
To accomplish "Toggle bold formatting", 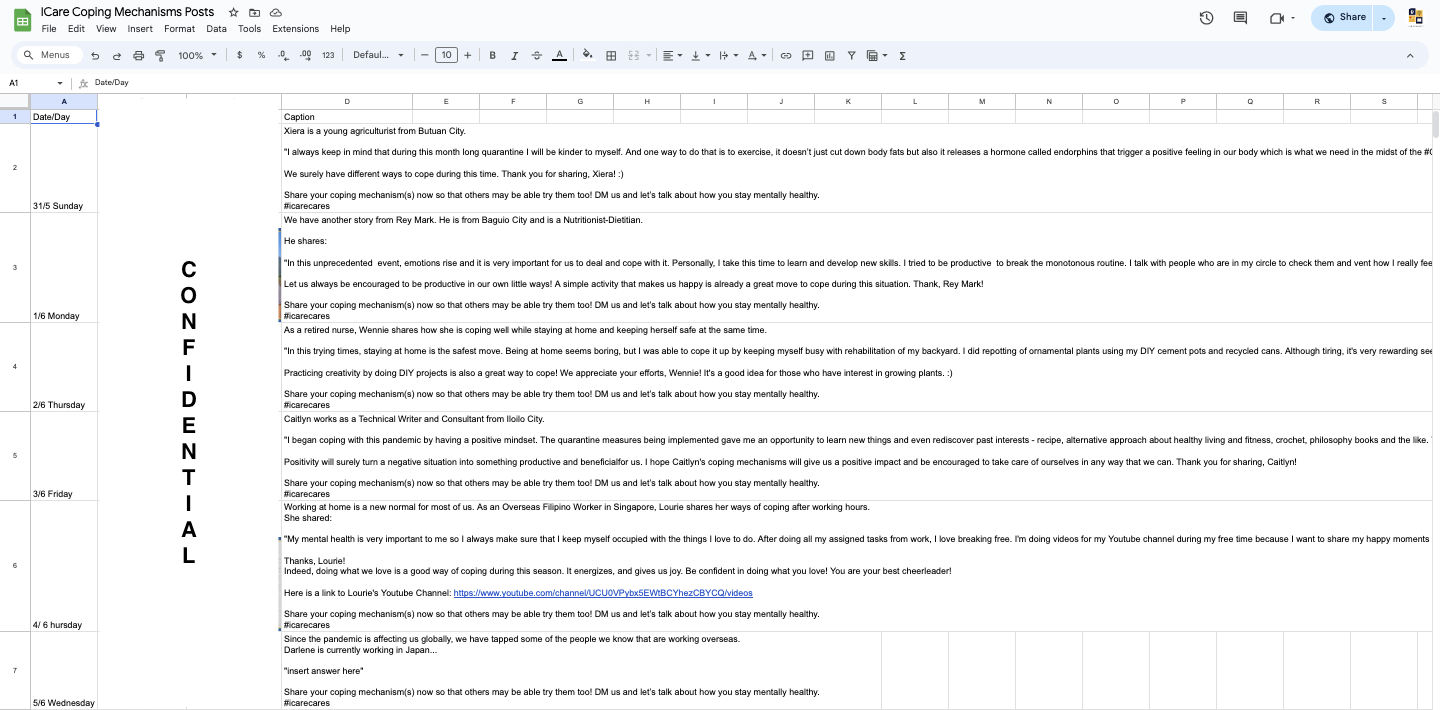I will pyautogui.click(x=493, y=56).
